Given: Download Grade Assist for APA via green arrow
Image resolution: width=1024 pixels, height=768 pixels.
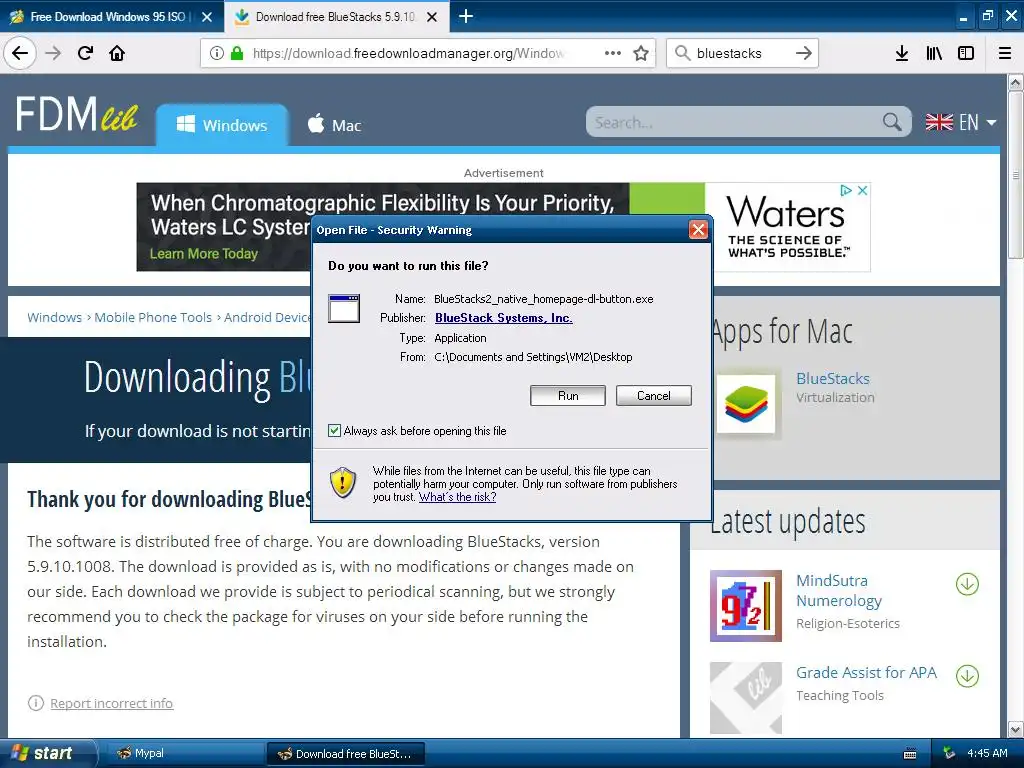Looking at the screenshot, I should 967,676.
